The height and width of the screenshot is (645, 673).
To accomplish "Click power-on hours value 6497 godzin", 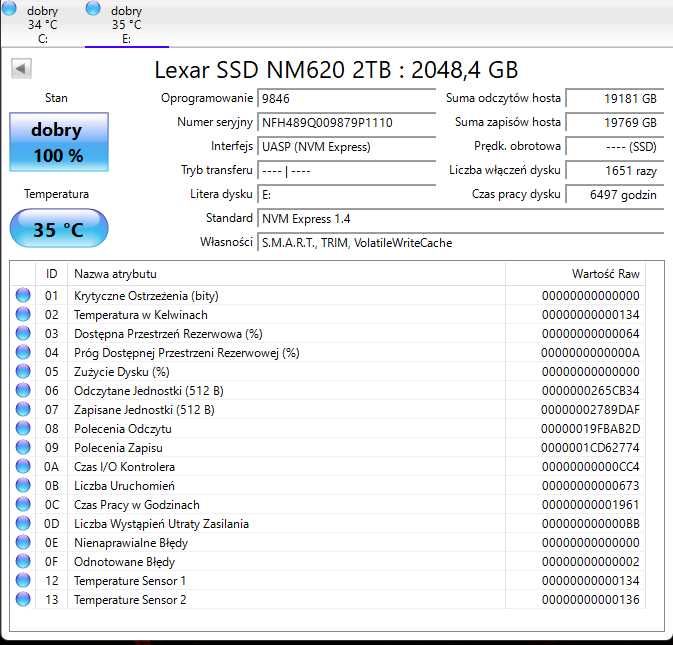I will [x=615, y=194].
